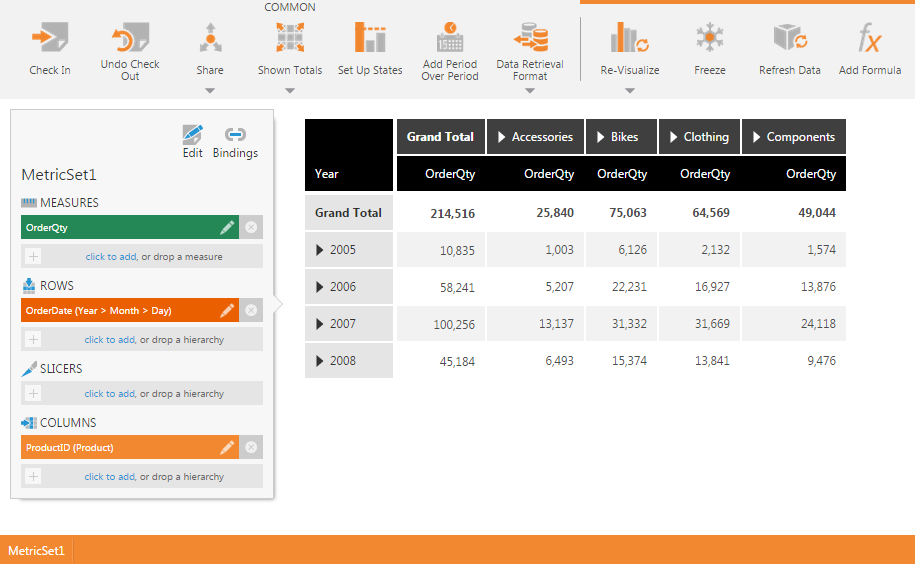Remove the OrderQty measure

(x=251, y=228)
